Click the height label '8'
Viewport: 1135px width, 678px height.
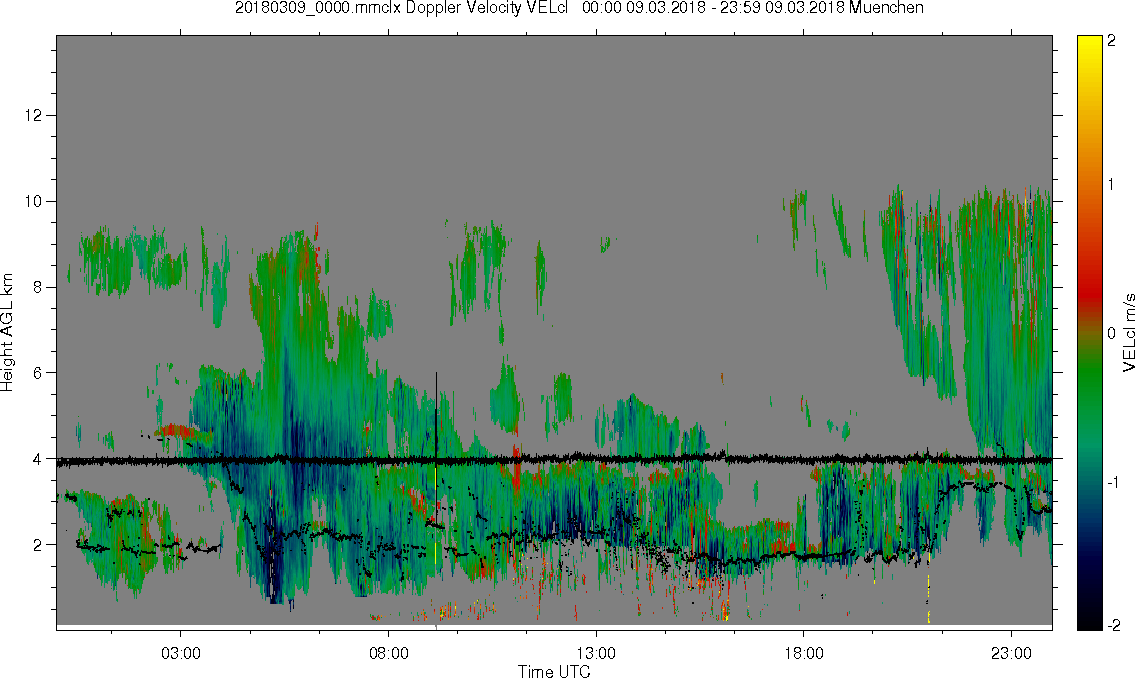pyautogui.click(x=38, y=287)
